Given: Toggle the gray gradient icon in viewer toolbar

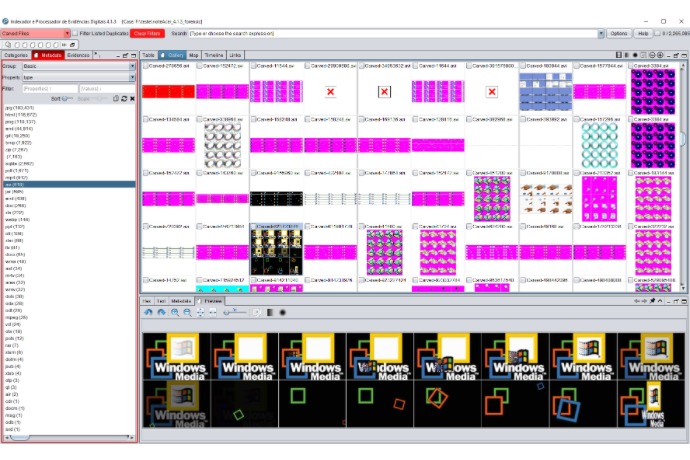Looking at the screenshot, I should click(270, 312).
